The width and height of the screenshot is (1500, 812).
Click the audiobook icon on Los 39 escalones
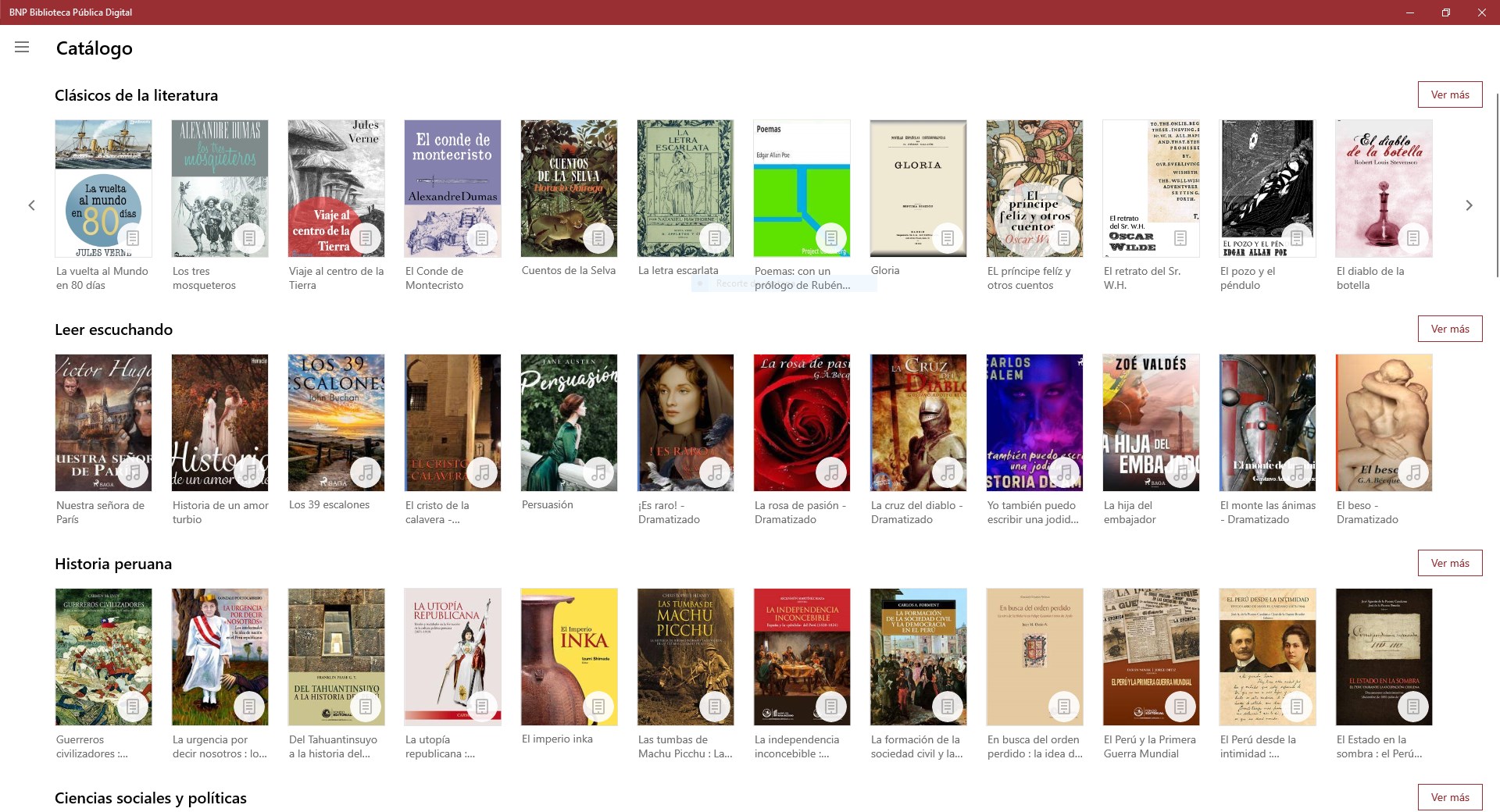[366, 472]
